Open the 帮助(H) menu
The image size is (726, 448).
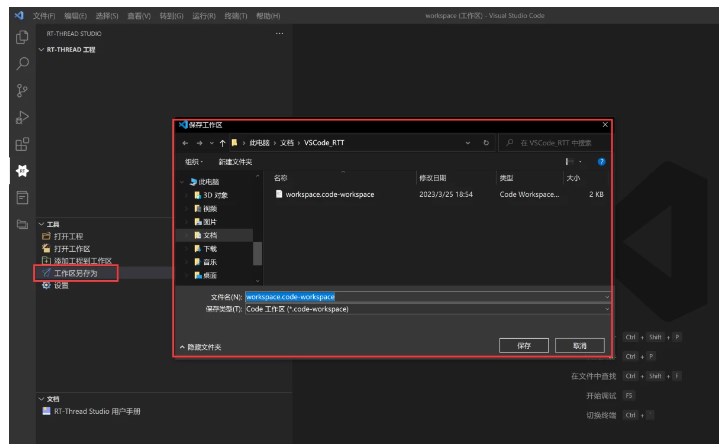268,16
